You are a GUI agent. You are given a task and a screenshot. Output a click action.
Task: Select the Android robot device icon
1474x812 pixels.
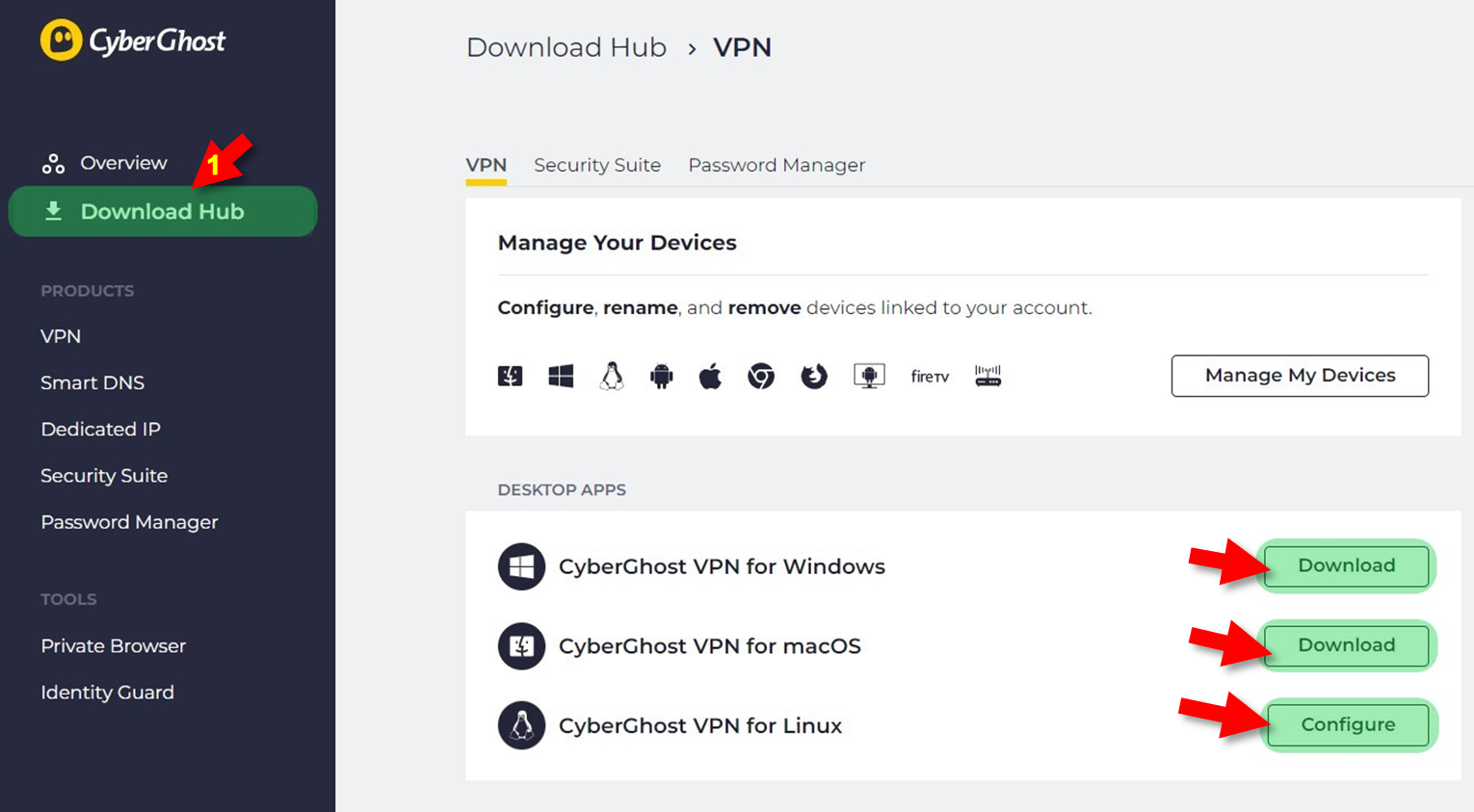[x=661, y=376]
